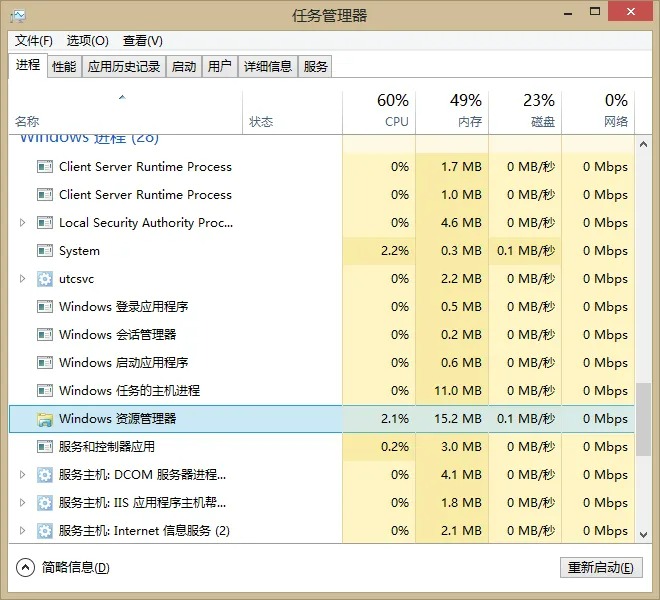Viewport: 660px width, 600px height.
Task: Click the Windows 任务的主机进程 icon
Action: click(45, 391)
